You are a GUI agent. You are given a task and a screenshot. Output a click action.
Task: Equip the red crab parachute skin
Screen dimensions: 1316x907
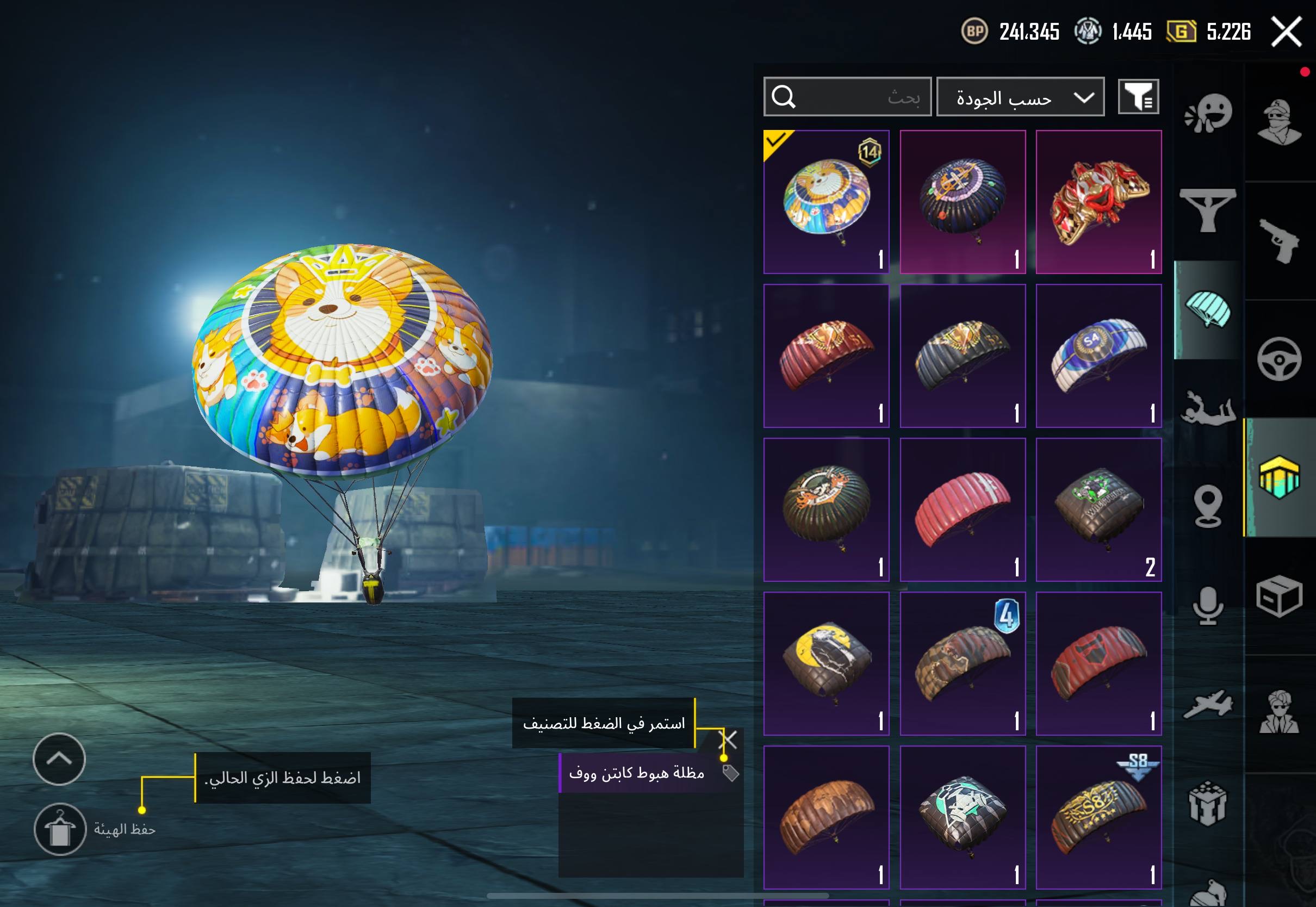pos(1098,202)
